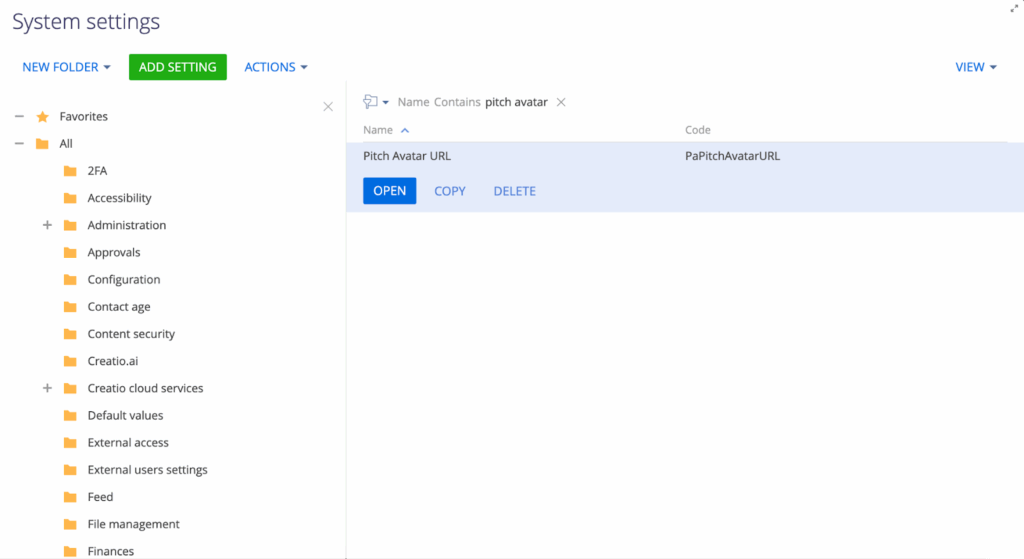Click the Creatio.ai folder icon
1024x559 pixels.
70,361
